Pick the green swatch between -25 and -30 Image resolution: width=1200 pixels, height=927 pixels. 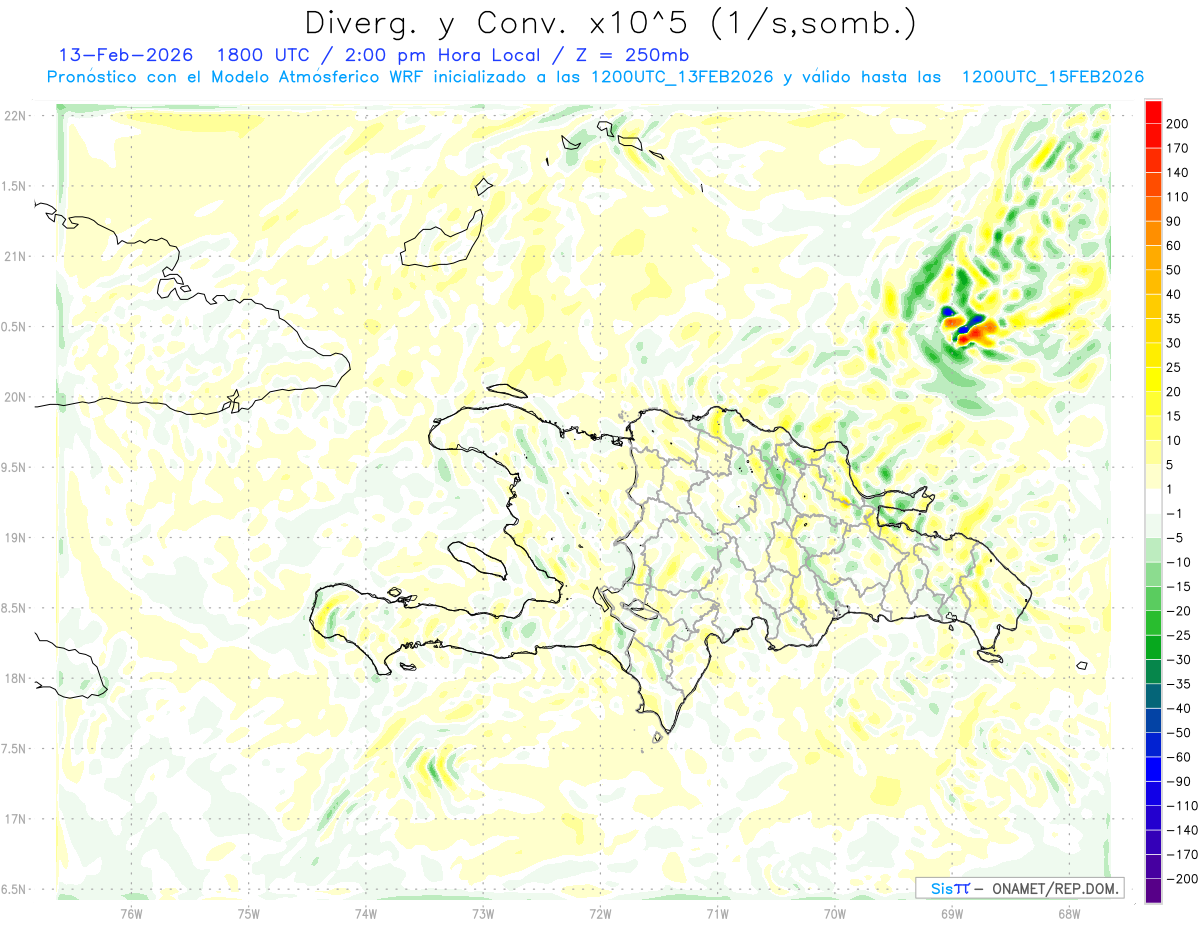click(x=1154, y=648)
